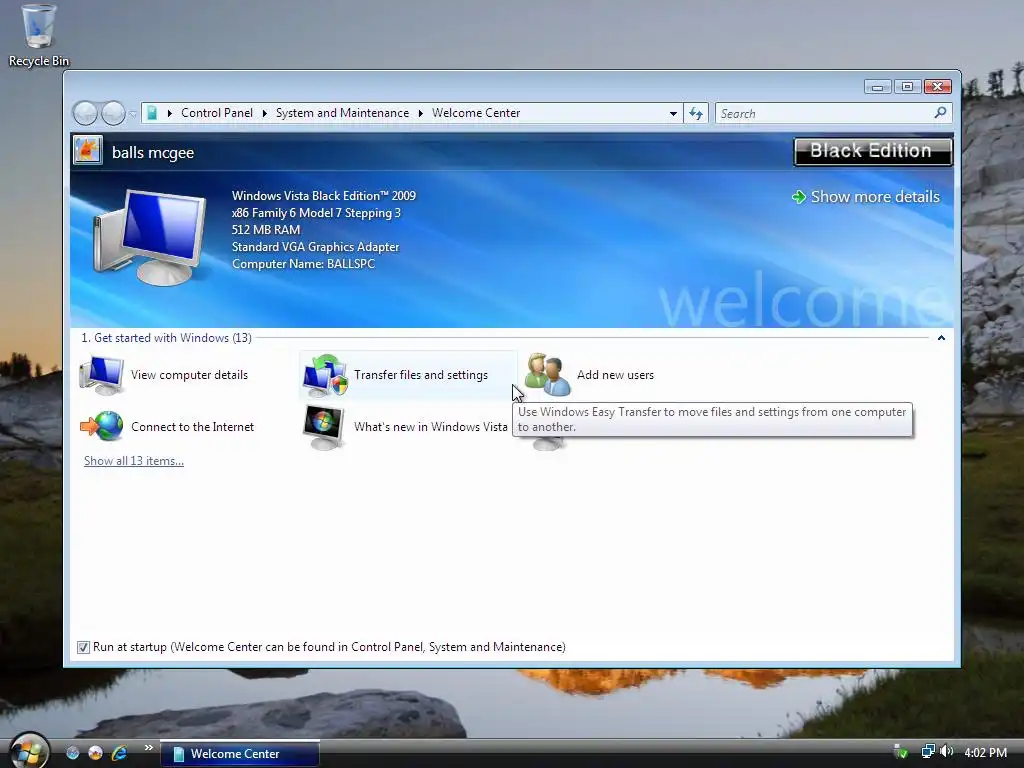1024x768 pixels.
Task: Launch Internet Explorer from Quick Launch
Action: pyautogui.click(x=119, y=753)
